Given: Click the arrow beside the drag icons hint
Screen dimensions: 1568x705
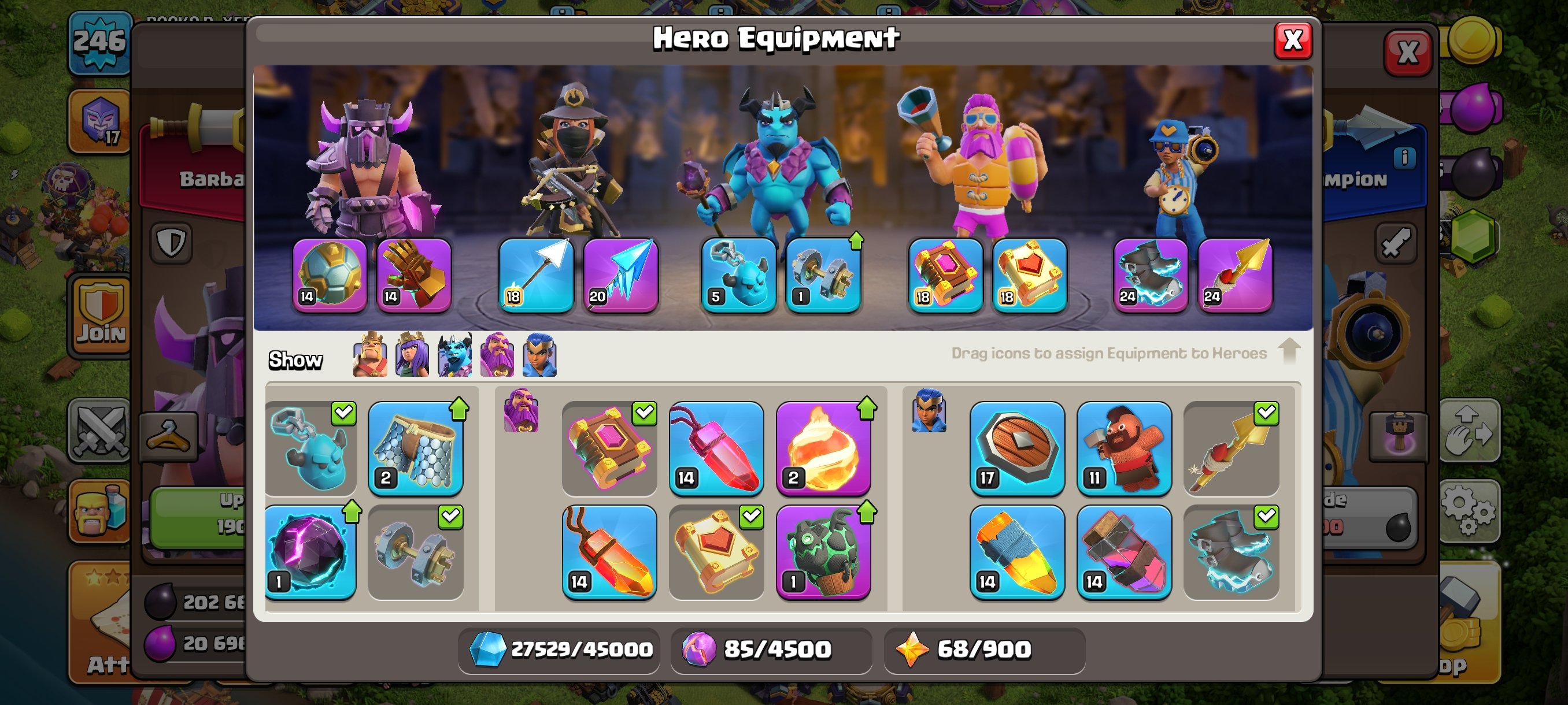Looking at the screenshot, I should (1289, 351).
